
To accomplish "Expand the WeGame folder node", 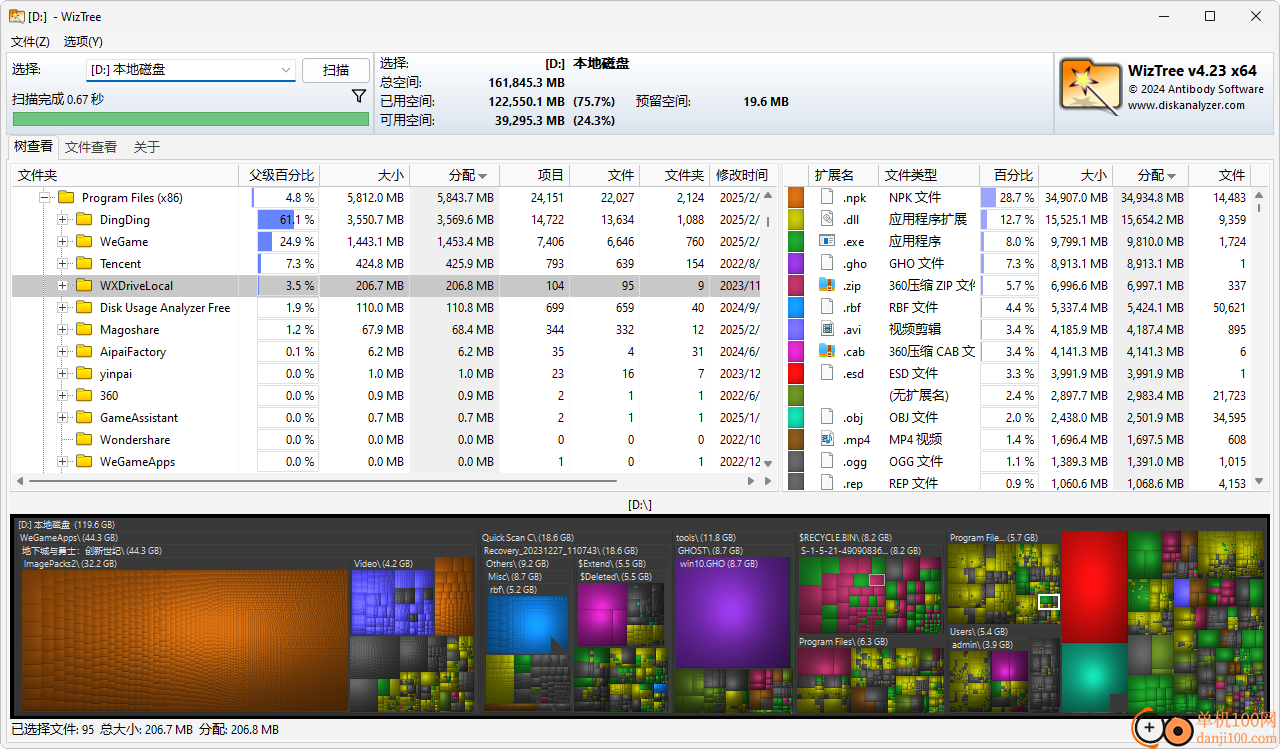I will [x=62, y=242].
